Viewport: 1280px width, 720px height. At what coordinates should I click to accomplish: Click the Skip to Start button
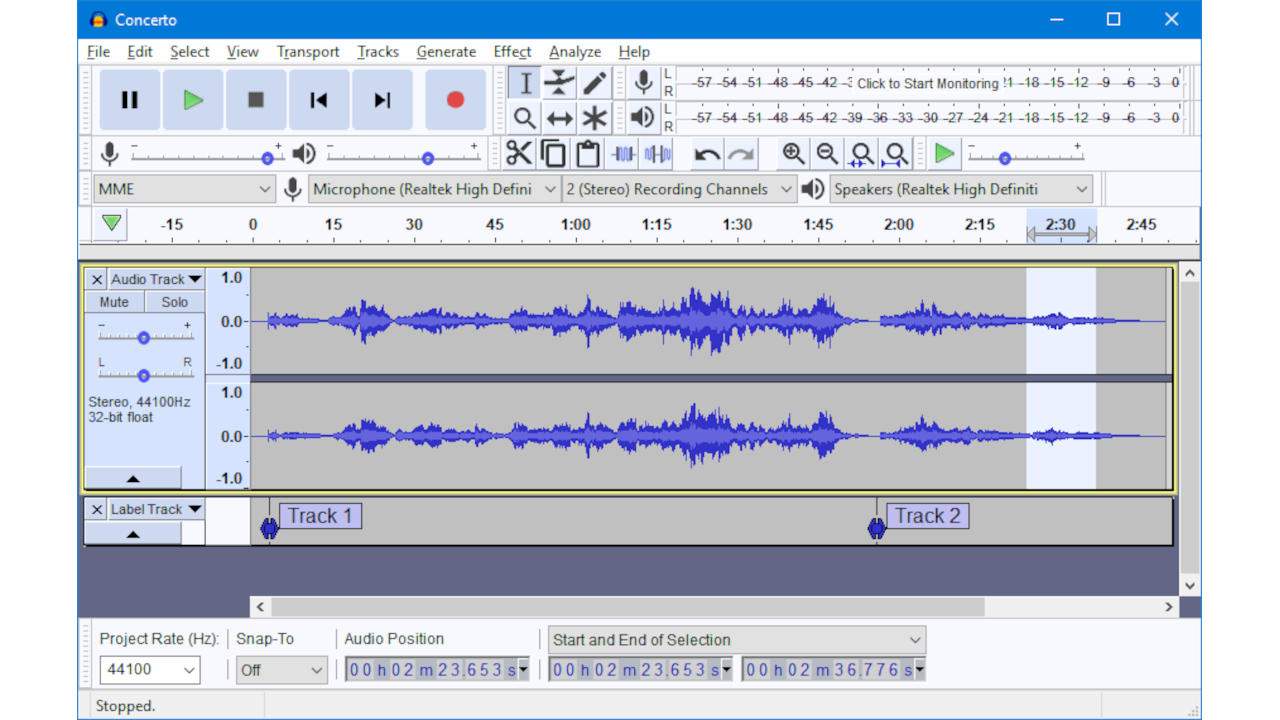click(x=318, y=100)
